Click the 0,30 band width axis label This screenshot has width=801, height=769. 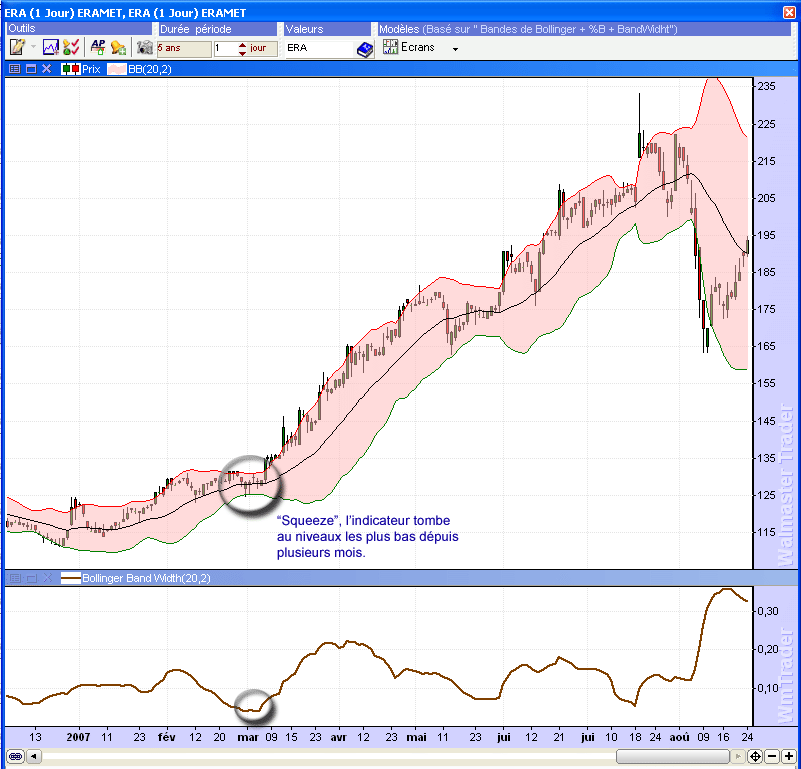pos(767,611)
